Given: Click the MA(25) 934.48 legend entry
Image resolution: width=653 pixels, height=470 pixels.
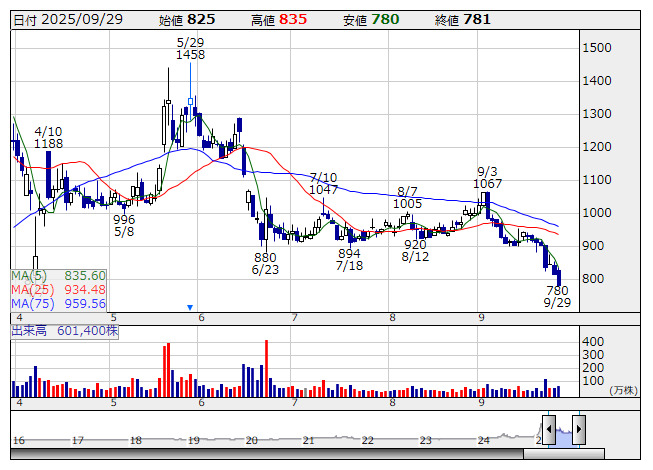Looking at the screenshot, I should 58,289.
